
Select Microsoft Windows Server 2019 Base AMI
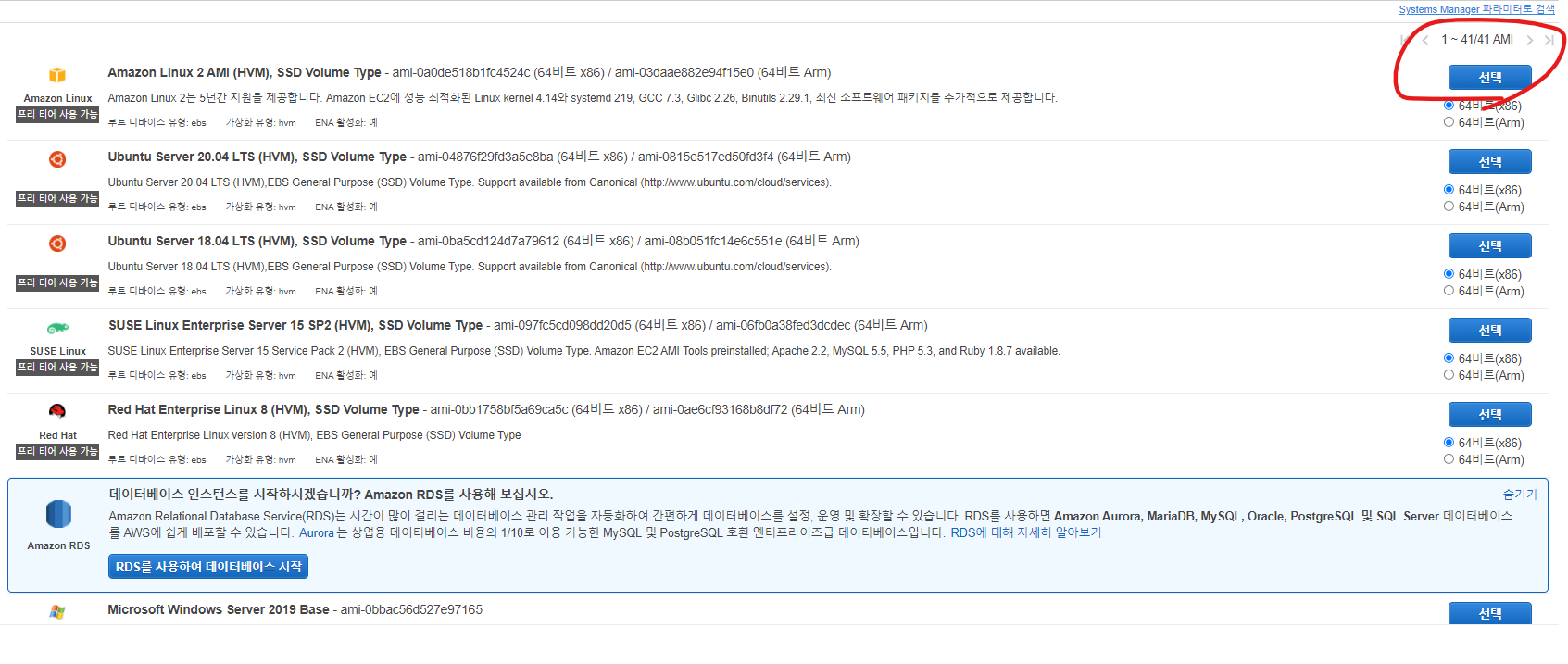pos(1489,613)
